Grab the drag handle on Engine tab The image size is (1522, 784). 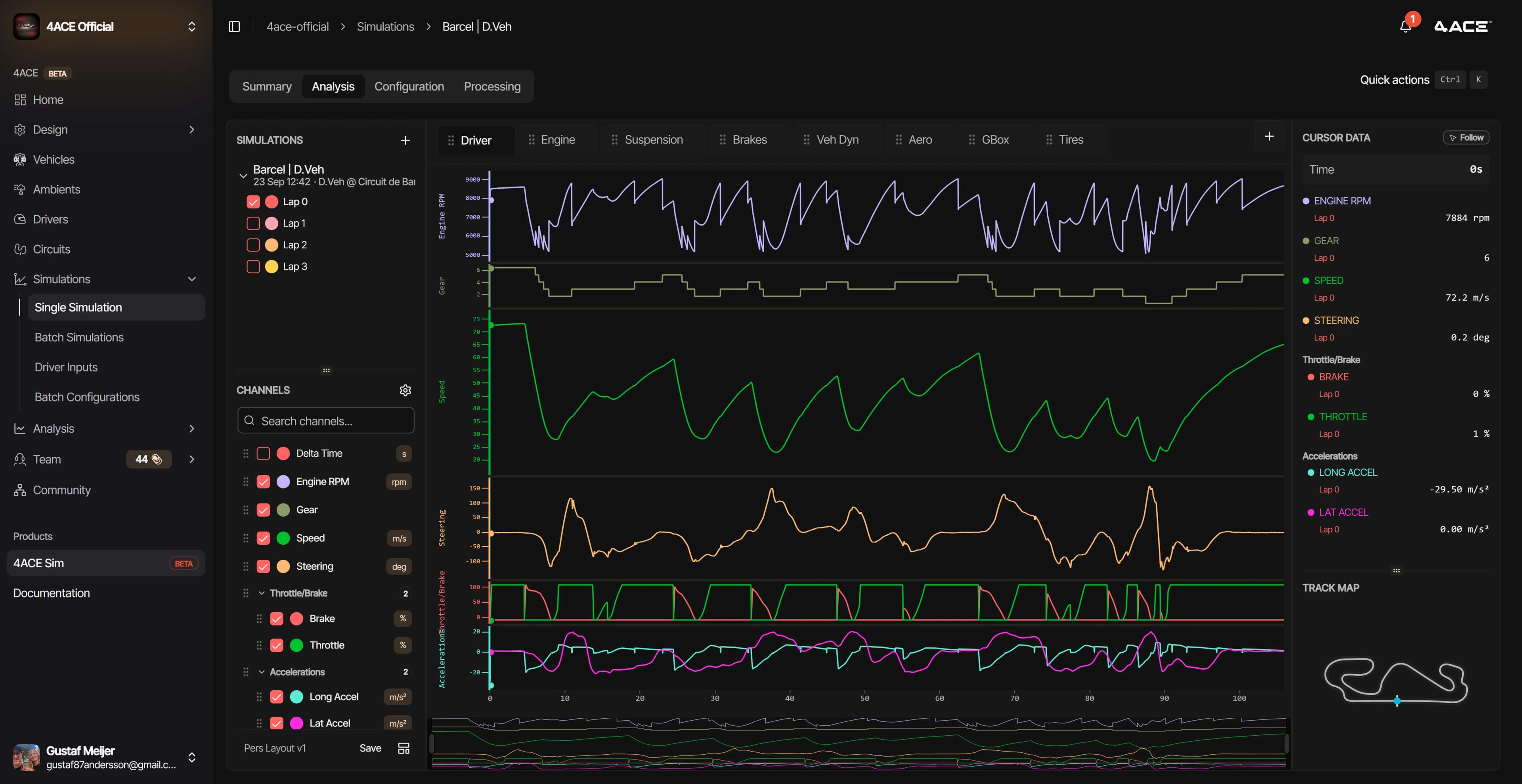531,139
